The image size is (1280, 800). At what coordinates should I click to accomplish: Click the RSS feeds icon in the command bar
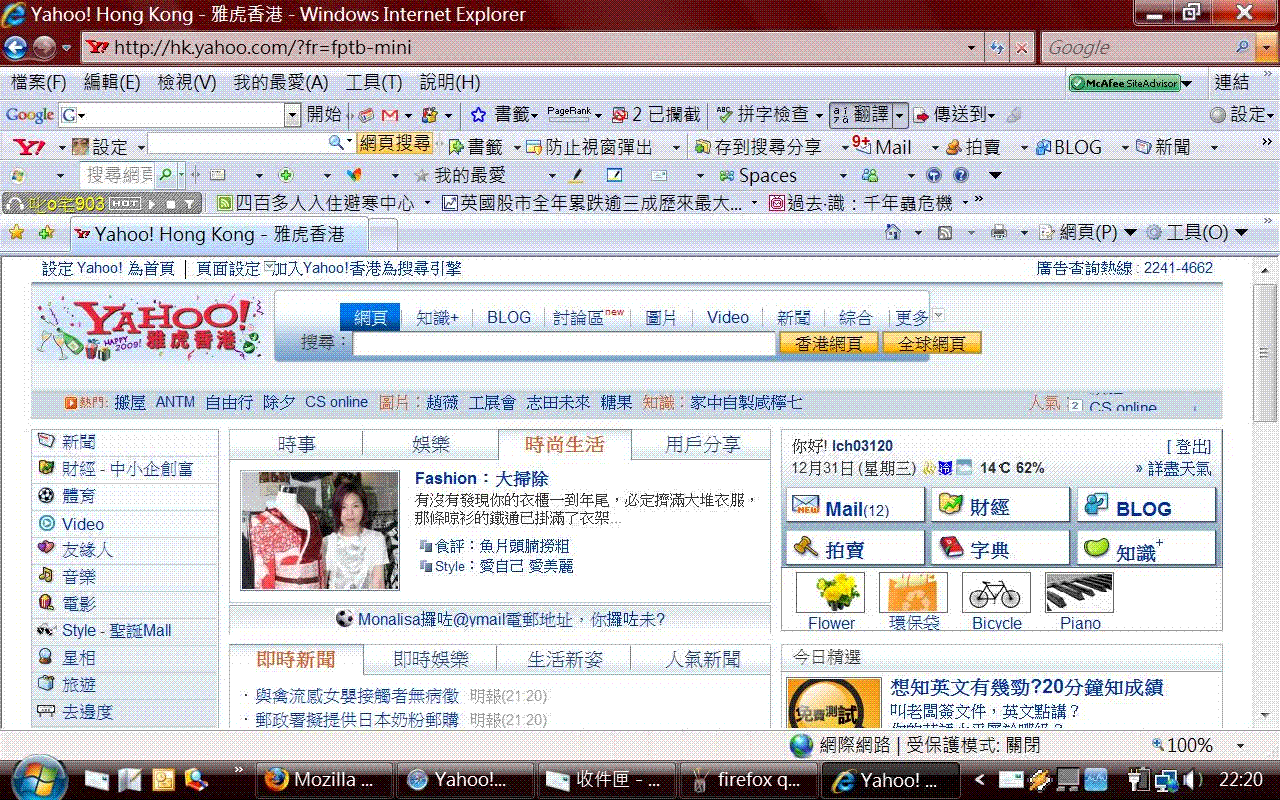945,233
